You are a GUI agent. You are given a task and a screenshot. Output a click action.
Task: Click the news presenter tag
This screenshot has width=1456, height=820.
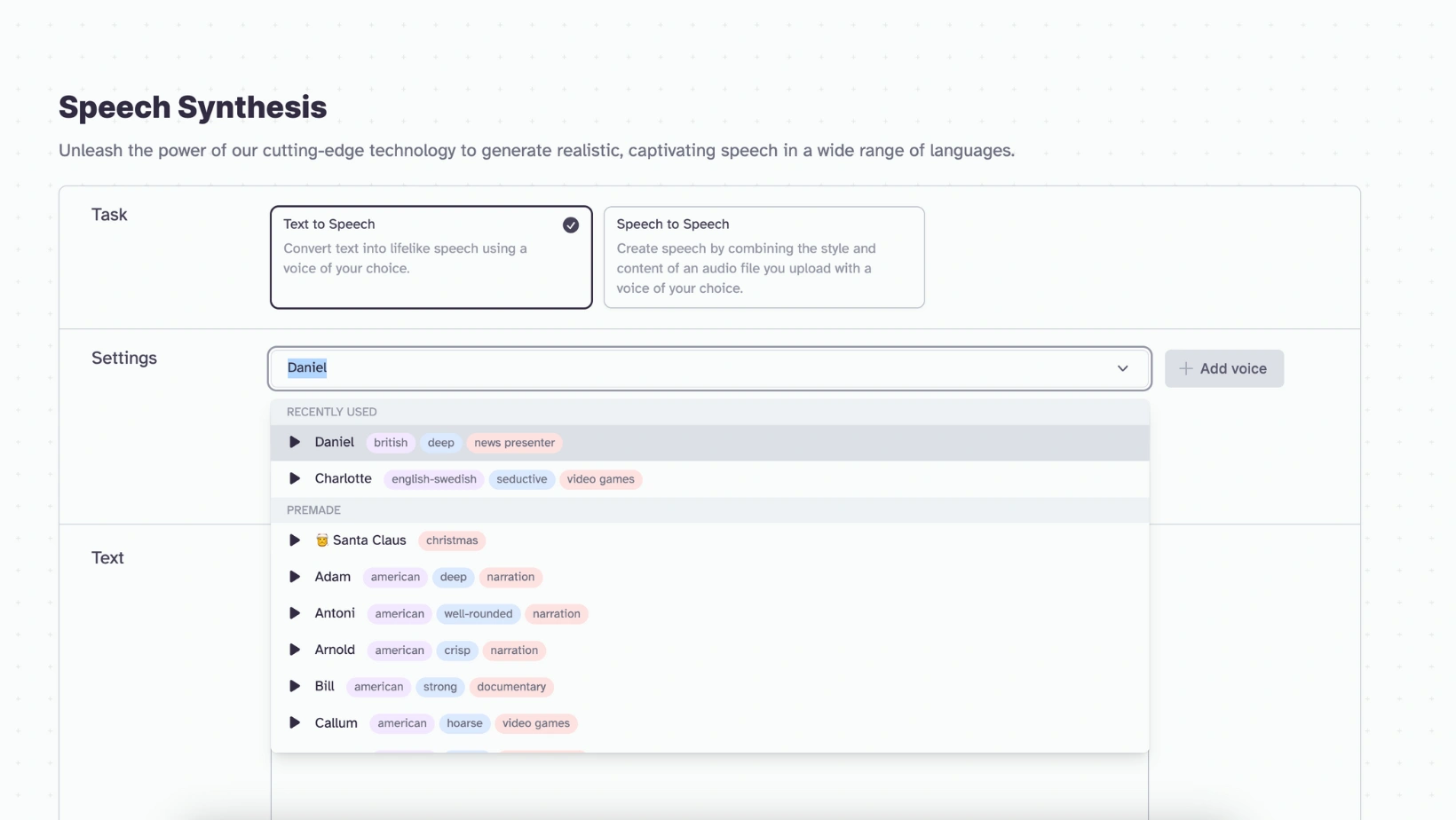click(514, 443)
